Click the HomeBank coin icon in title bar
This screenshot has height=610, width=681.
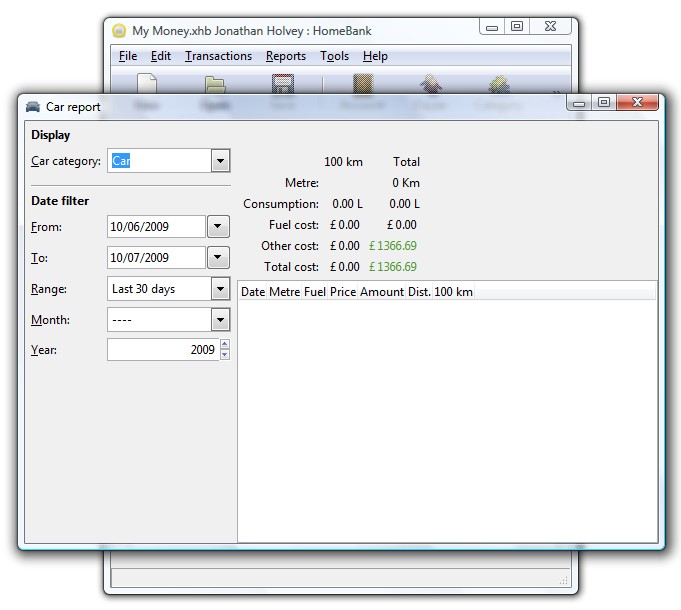tap(119, 31)
